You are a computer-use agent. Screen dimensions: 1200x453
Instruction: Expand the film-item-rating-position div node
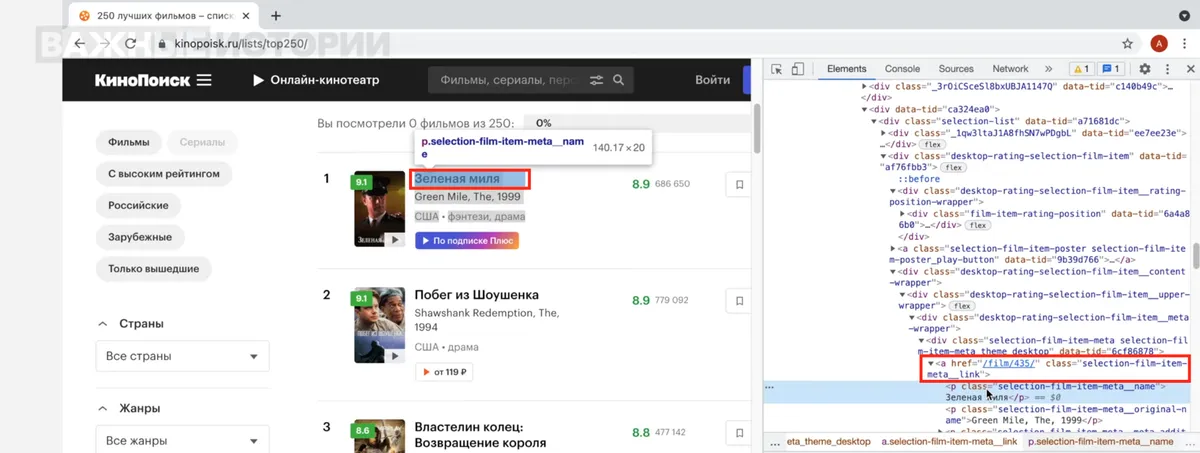[903, 214]
